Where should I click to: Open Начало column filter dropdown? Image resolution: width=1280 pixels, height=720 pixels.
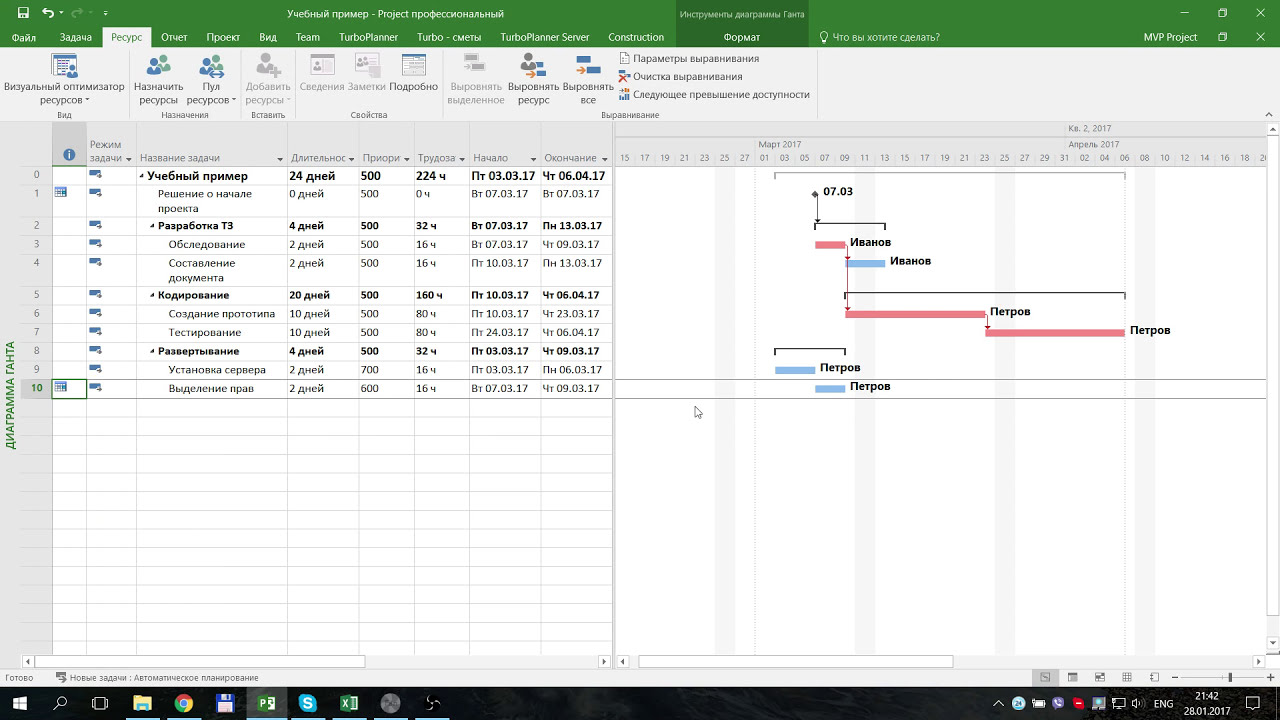(x=533, y=159)
